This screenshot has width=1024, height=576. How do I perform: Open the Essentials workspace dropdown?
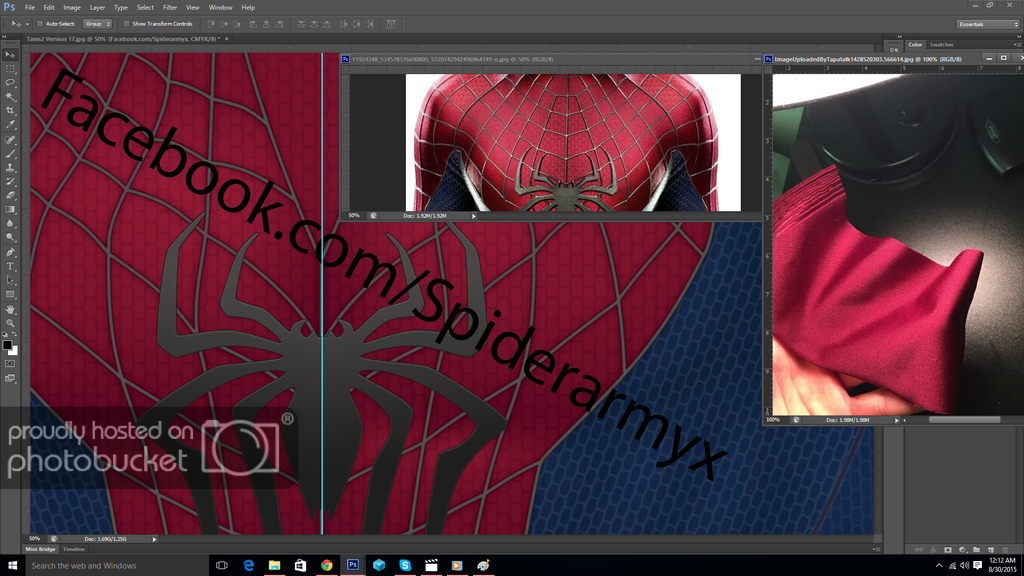[x=987, y=24]
